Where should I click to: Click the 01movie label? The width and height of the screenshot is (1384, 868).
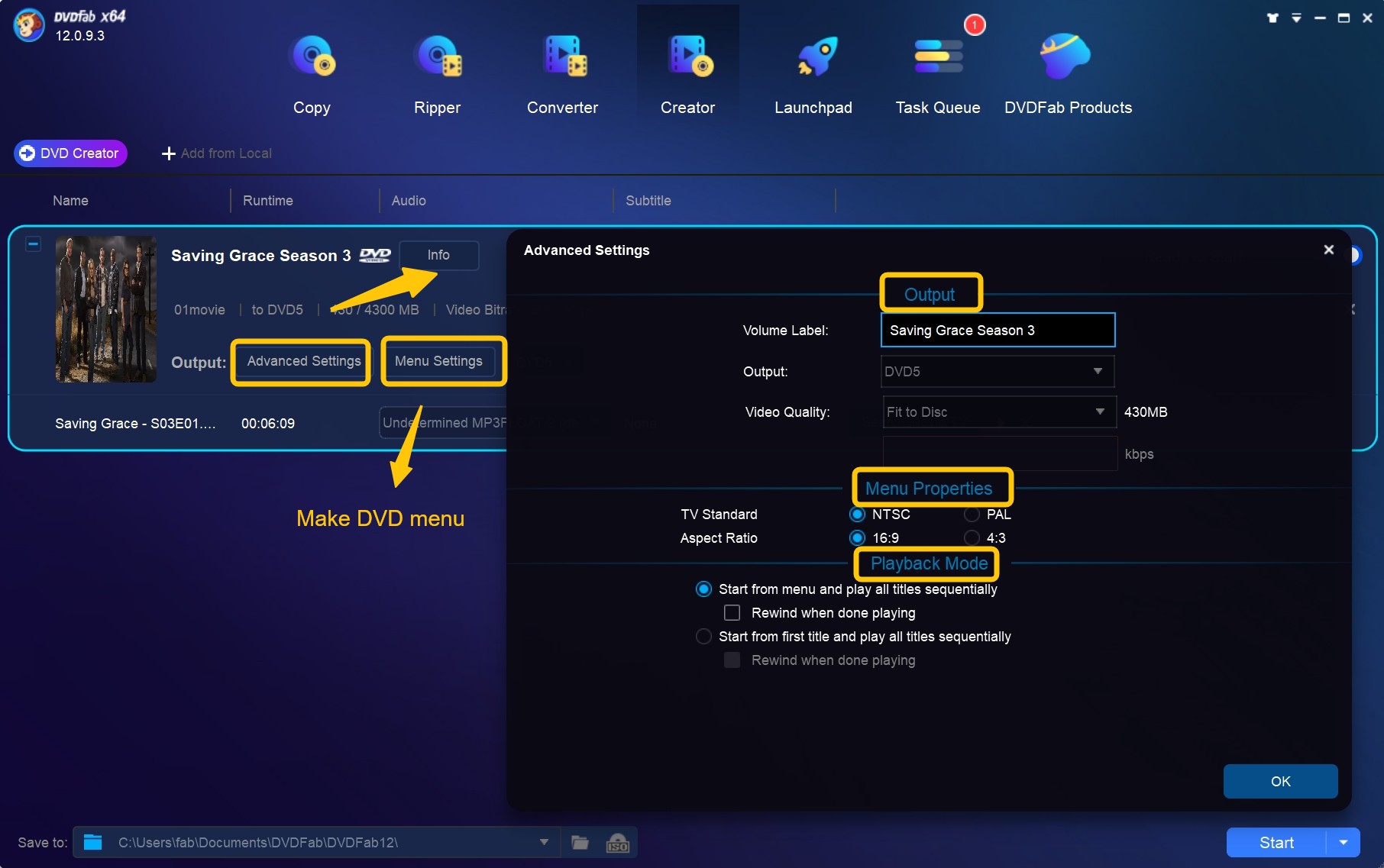coord(199,310)
